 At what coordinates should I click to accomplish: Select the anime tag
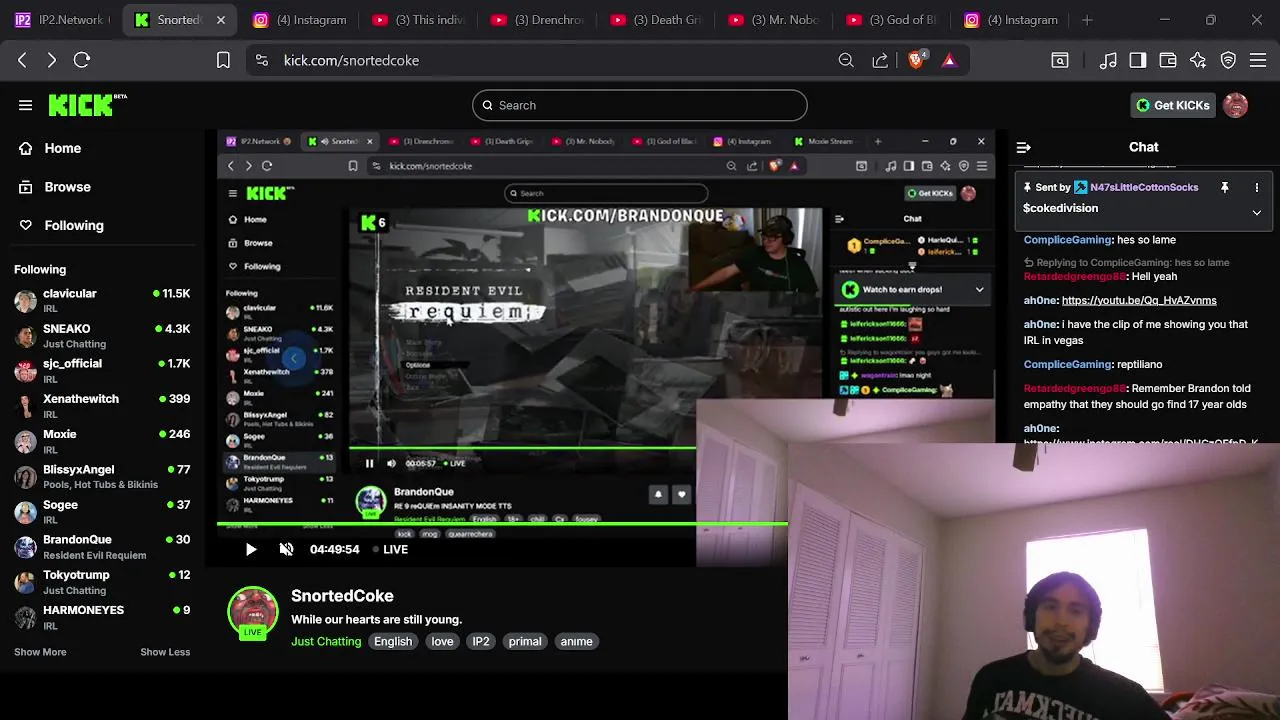point(577,641)
